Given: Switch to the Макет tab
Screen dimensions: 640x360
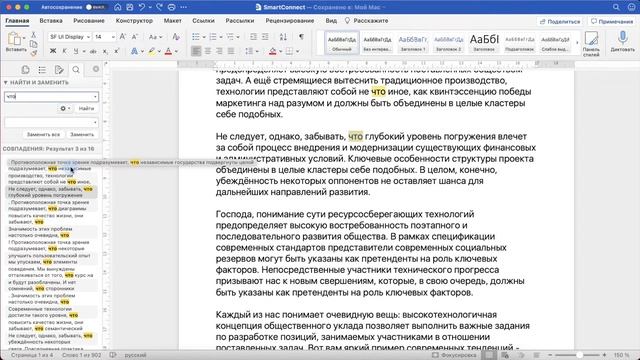Looking at the screenshot, I should point(173,20).
